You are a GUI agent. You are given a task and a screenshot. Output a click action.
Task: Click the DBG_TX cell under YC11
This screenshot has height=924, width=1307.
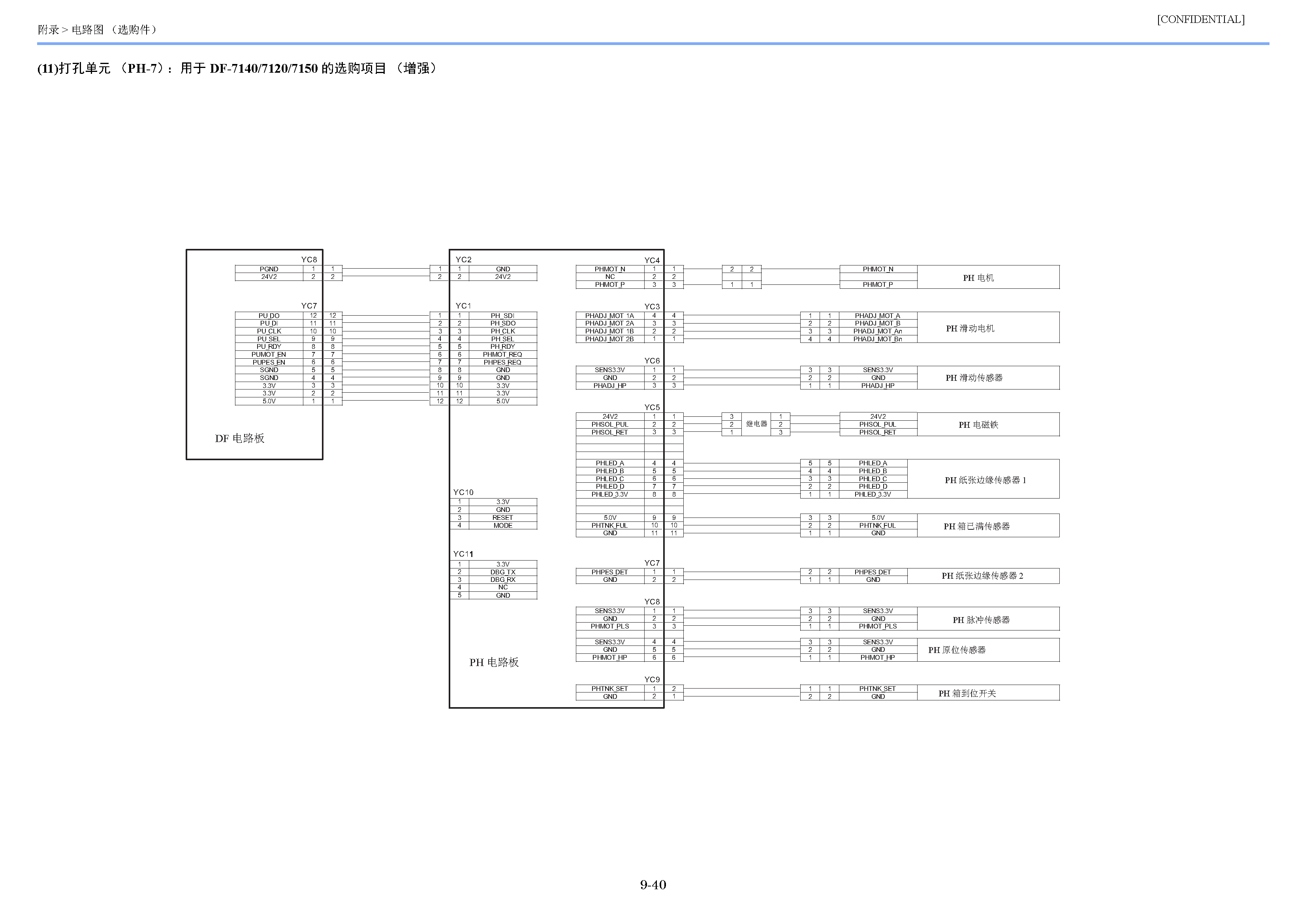tap(503, 572)
